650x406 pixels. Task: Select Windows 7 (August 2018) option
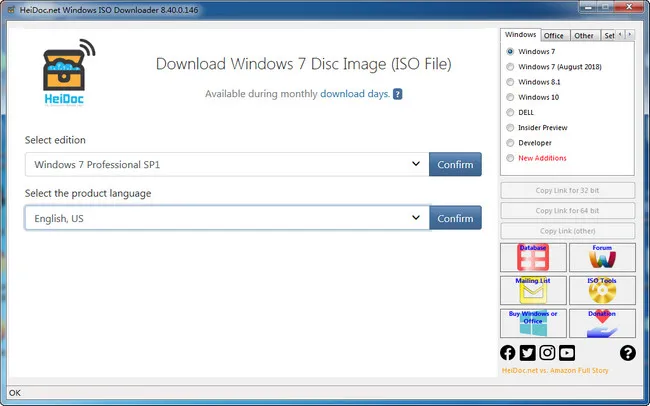click(x=510, y=67)
